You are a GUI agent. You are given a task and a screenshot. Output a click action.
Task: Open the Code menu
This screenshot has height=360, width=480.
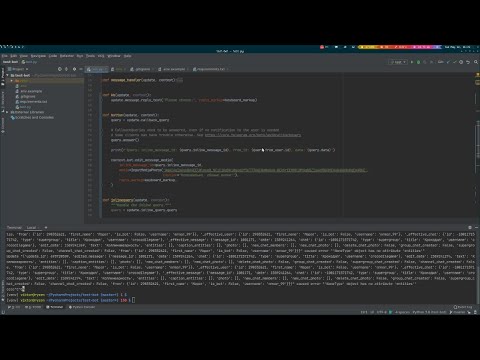click(53, 56)
